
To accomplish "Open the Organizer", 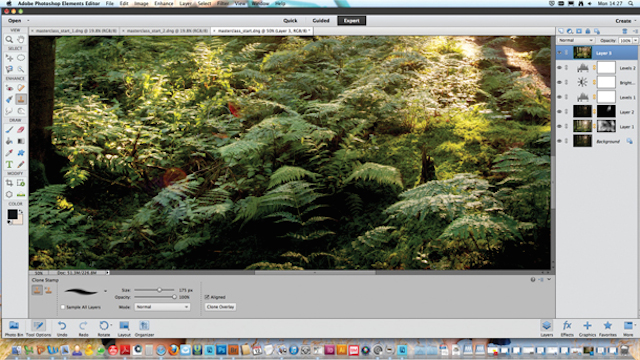I will (144, 328).
